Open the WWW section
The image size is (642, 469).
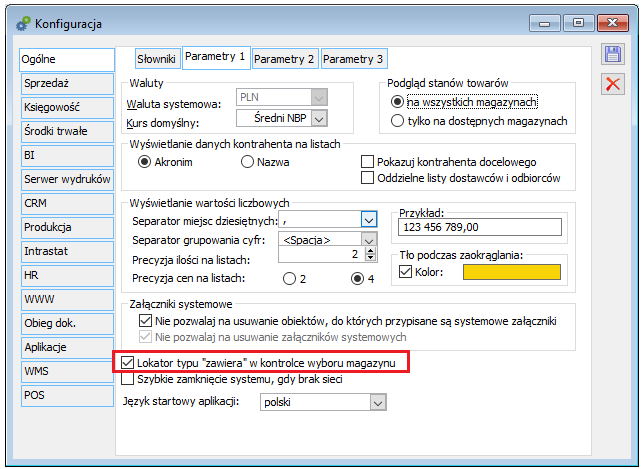point(67,299)
